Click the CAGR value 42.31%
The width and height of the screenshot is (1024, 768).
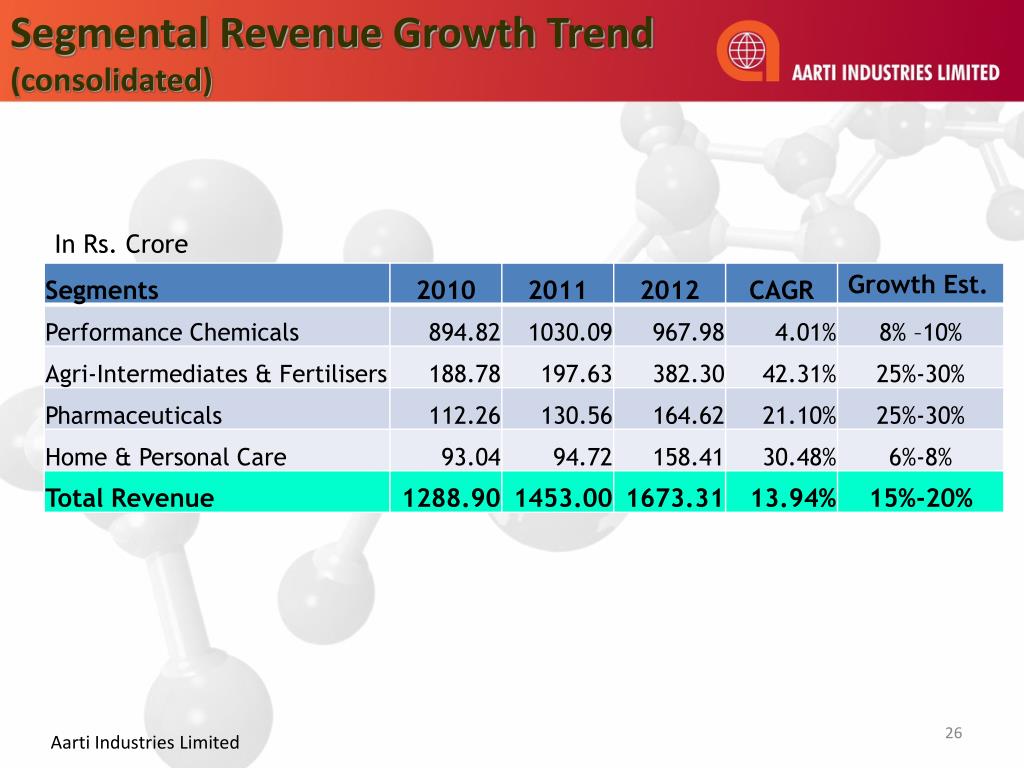pos(799,374)
